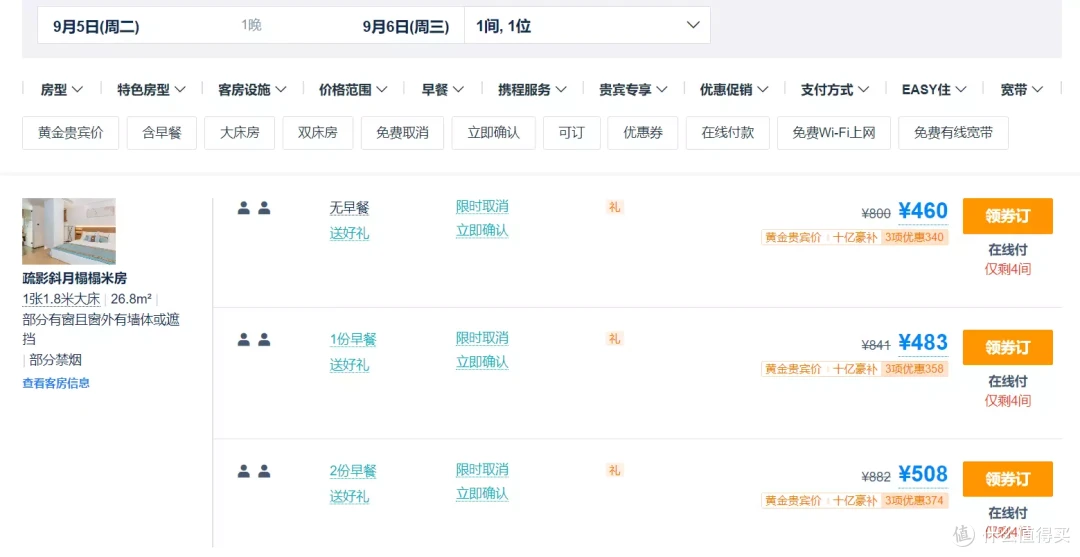Viewport: 1080px width, 557px height.
Task: Open the 疏影斜月榻榻米房 room photo
Action: tap(69, 231)
